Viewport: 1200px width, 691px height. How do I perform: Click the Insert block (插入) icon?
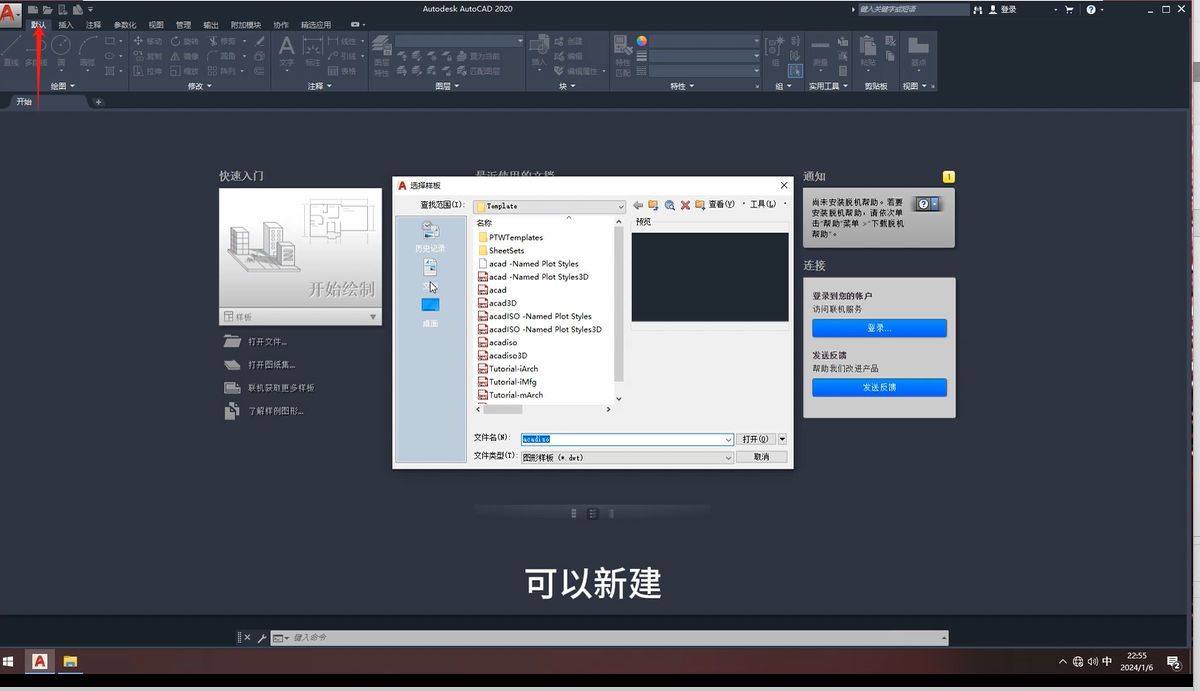point(539,50)
